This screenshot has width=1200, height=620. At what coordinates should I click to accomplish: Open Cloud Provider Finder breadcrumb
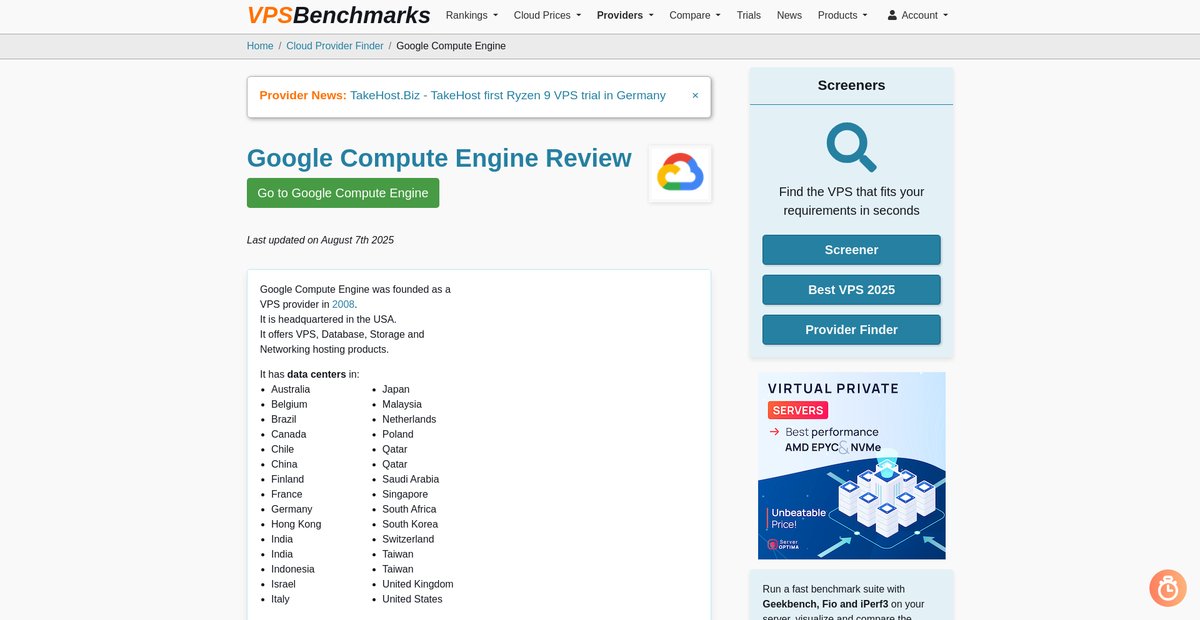(x=335, y=46)
